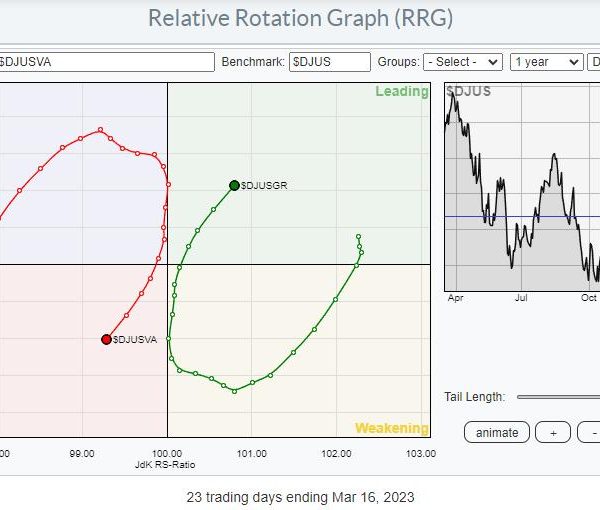Click the Tail Length slider
This screenshot has width=600, height=510.
click(558, 397)
